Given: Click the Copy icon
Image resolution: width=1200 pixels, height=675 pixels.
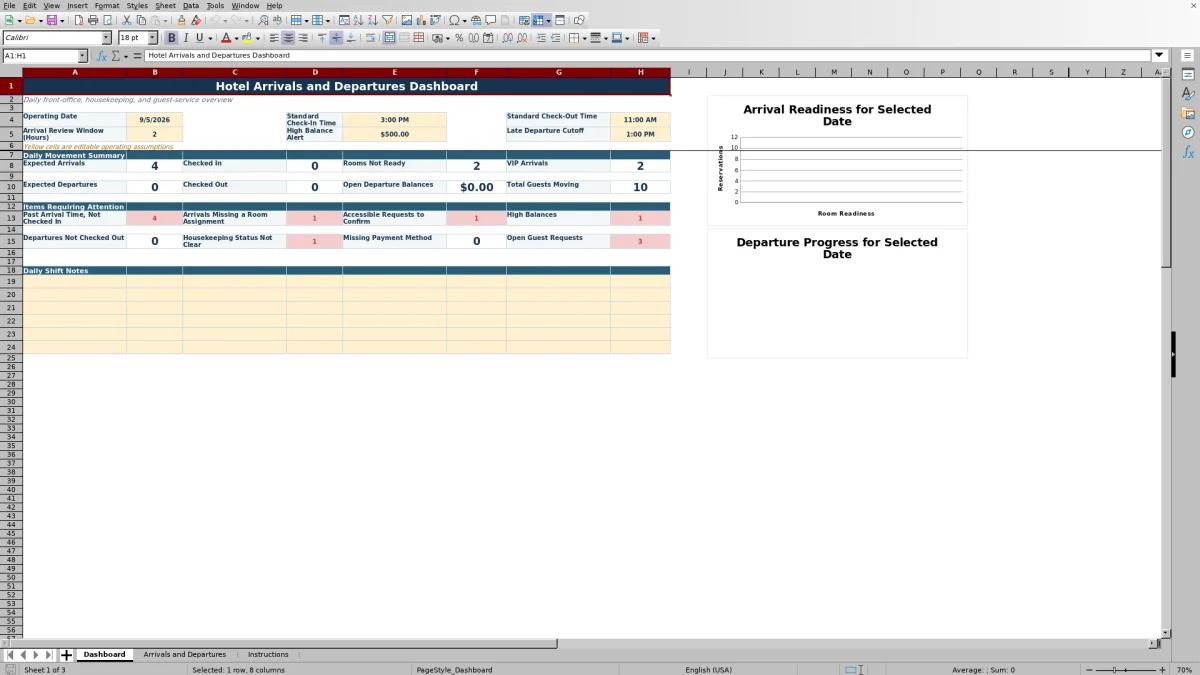Looking at the screenshot, I should [141, 20].
